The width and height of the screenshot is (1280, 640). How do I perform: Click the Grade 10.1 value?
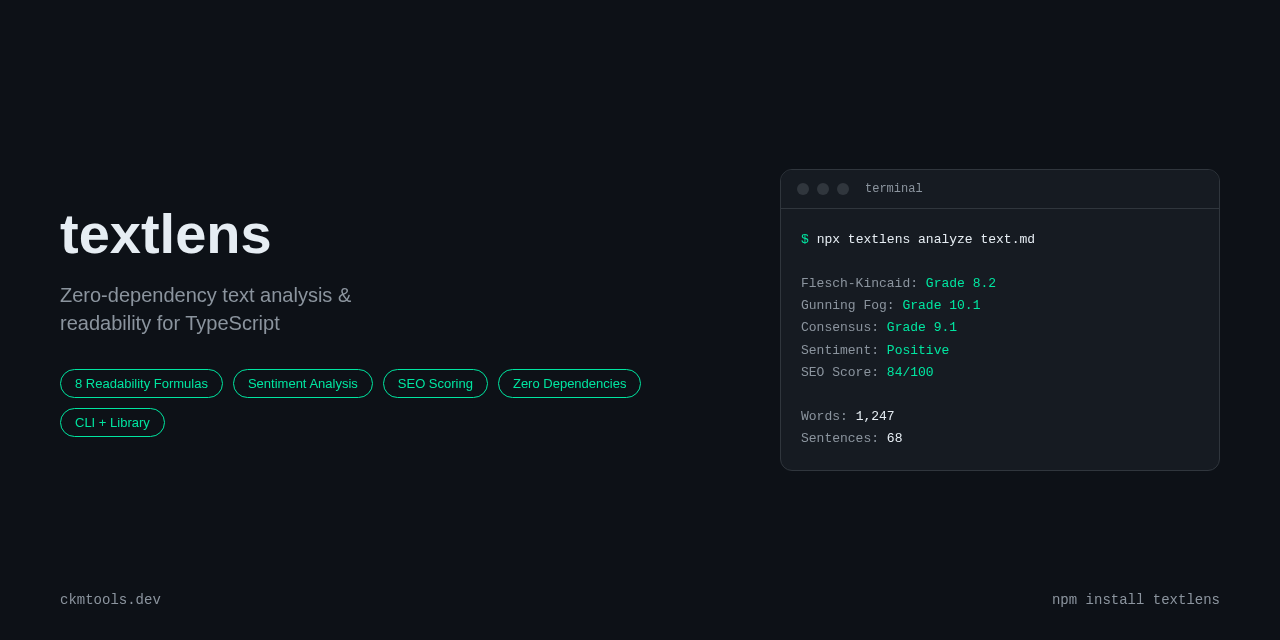coord(941,305)
